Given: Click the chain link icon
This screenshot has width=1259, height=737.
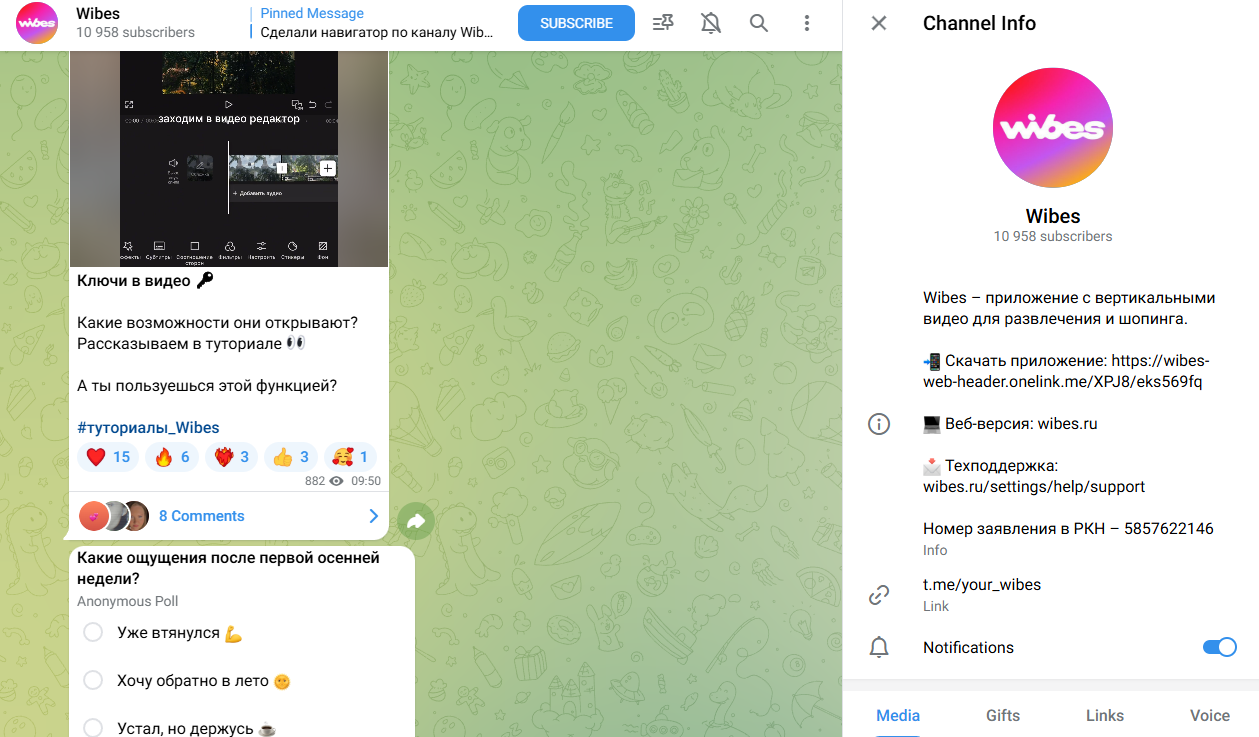Looking at the screenshot, I should [x=879, y=595].
